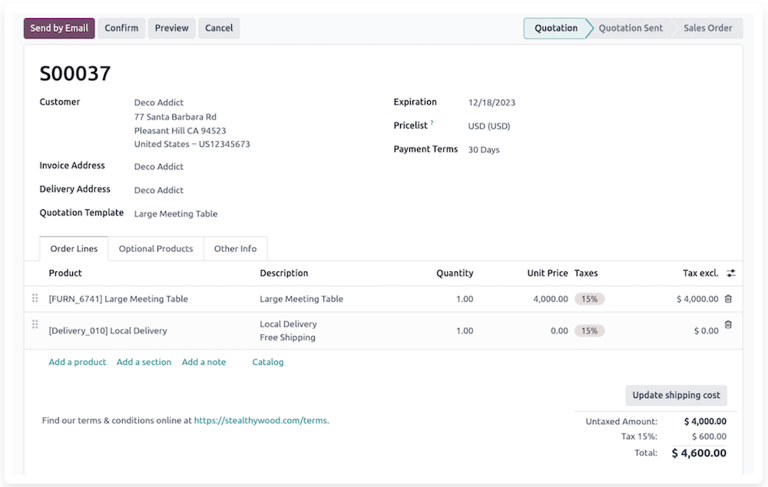Select the Order Lines tab
The width and height of the screenshot is (768, 487).
coord(74,248)
